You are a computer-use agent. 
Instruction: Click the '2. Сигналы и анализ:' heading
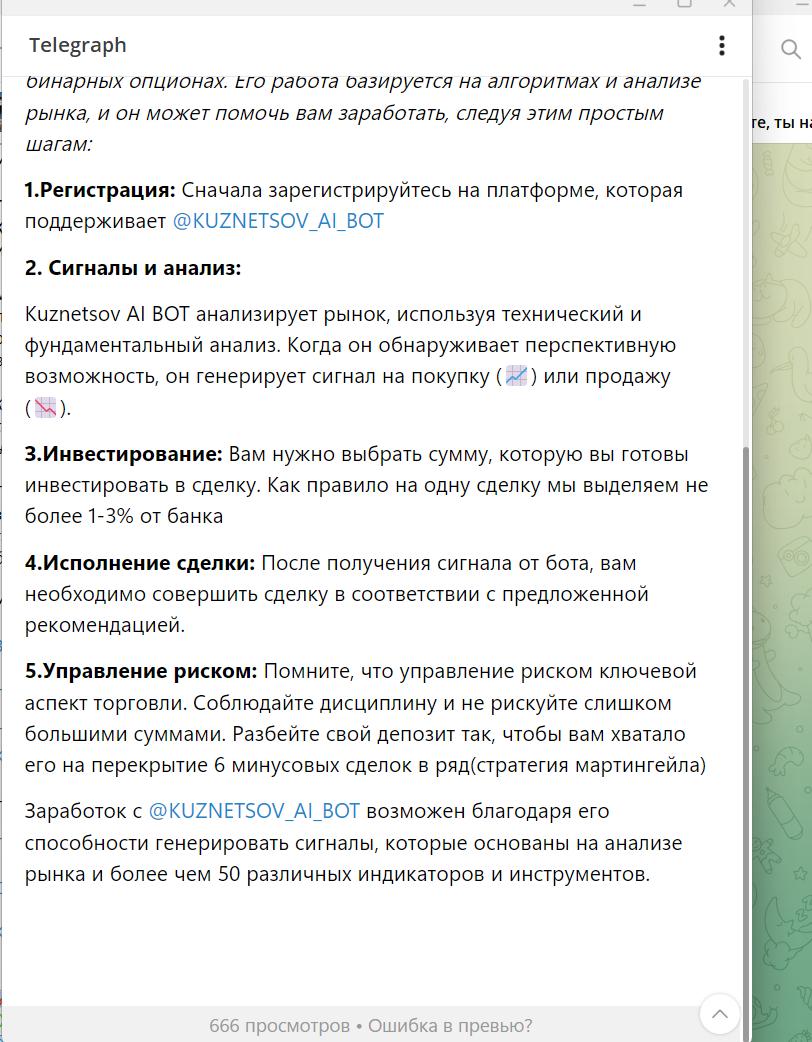(x=133, y=268)
